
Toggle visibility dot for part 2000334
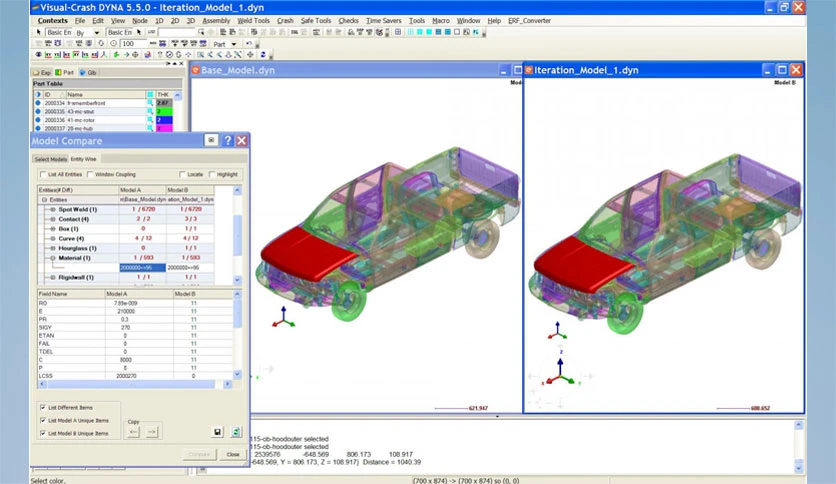38,103
